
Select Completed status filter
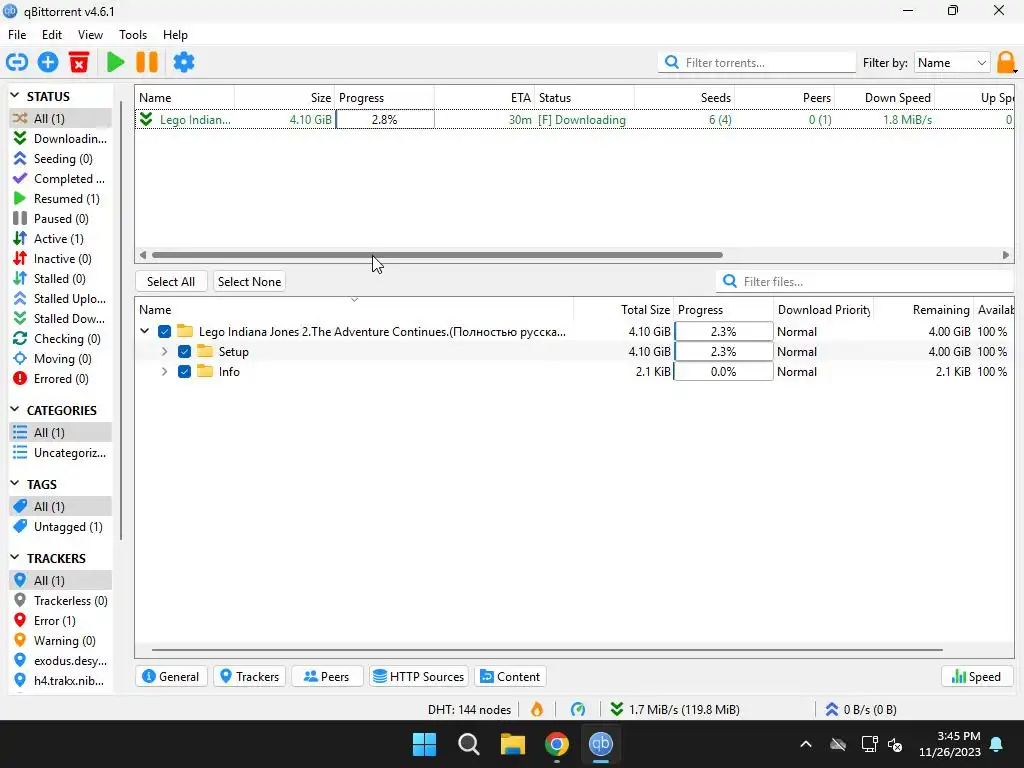(60, 178)
